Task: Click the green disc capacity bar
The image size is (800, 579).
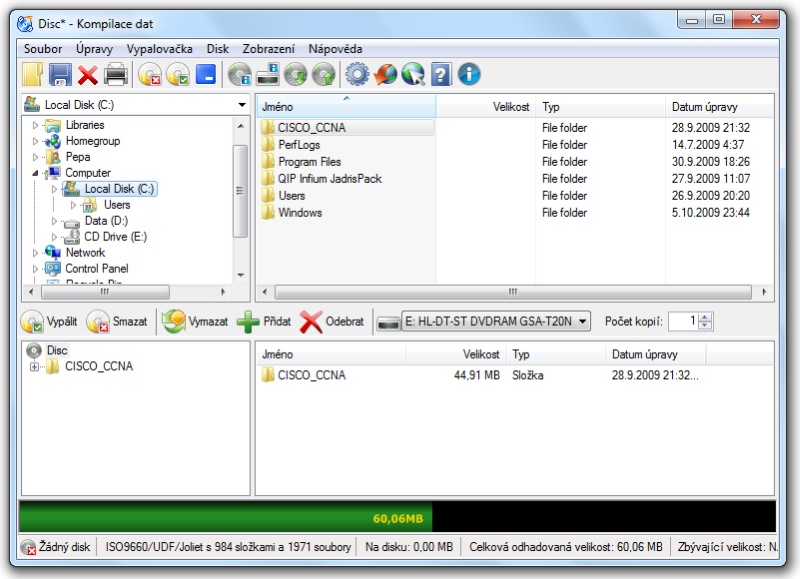Action: coord(226,517)
